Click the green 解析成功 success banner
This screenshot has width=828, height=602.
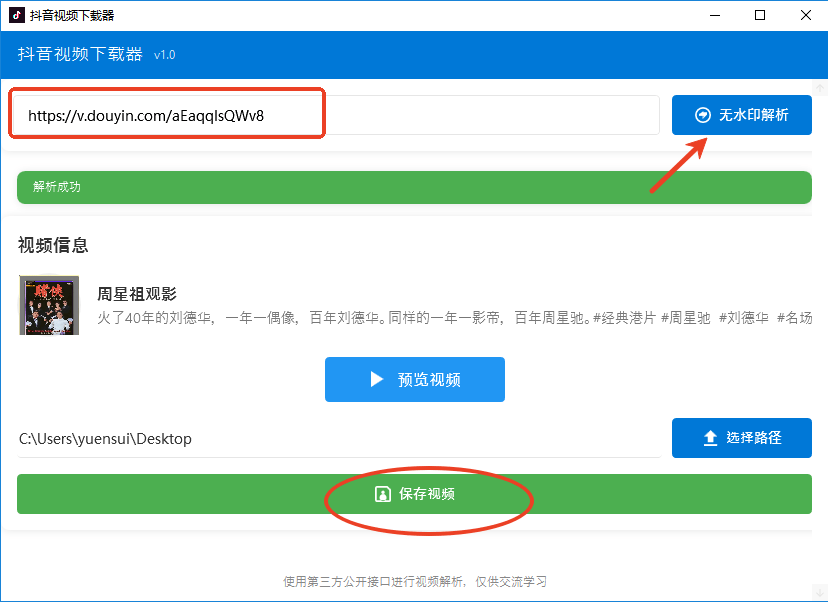pos(414,186)
